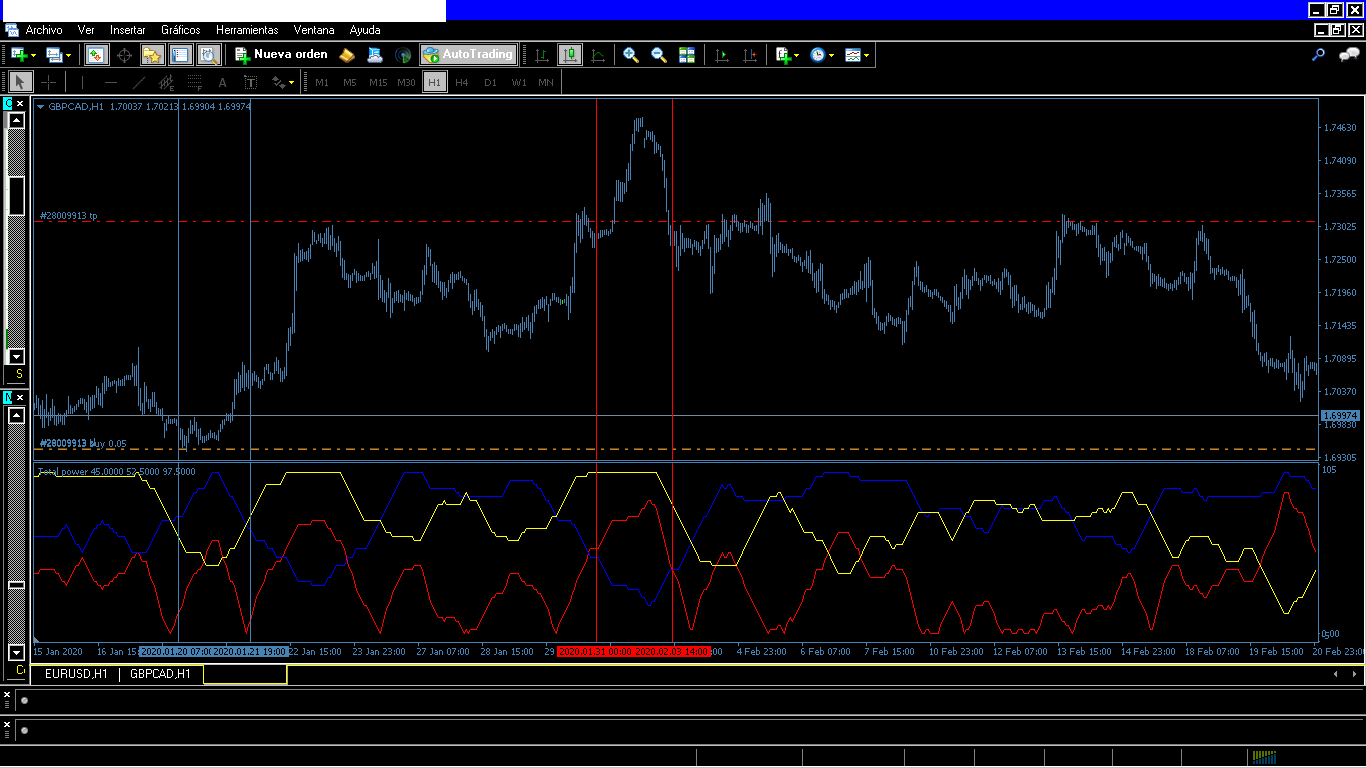Screen dimensions: 1366x768
Task: Switch chart to line chart mode
Action: click(x=598, y=55)
